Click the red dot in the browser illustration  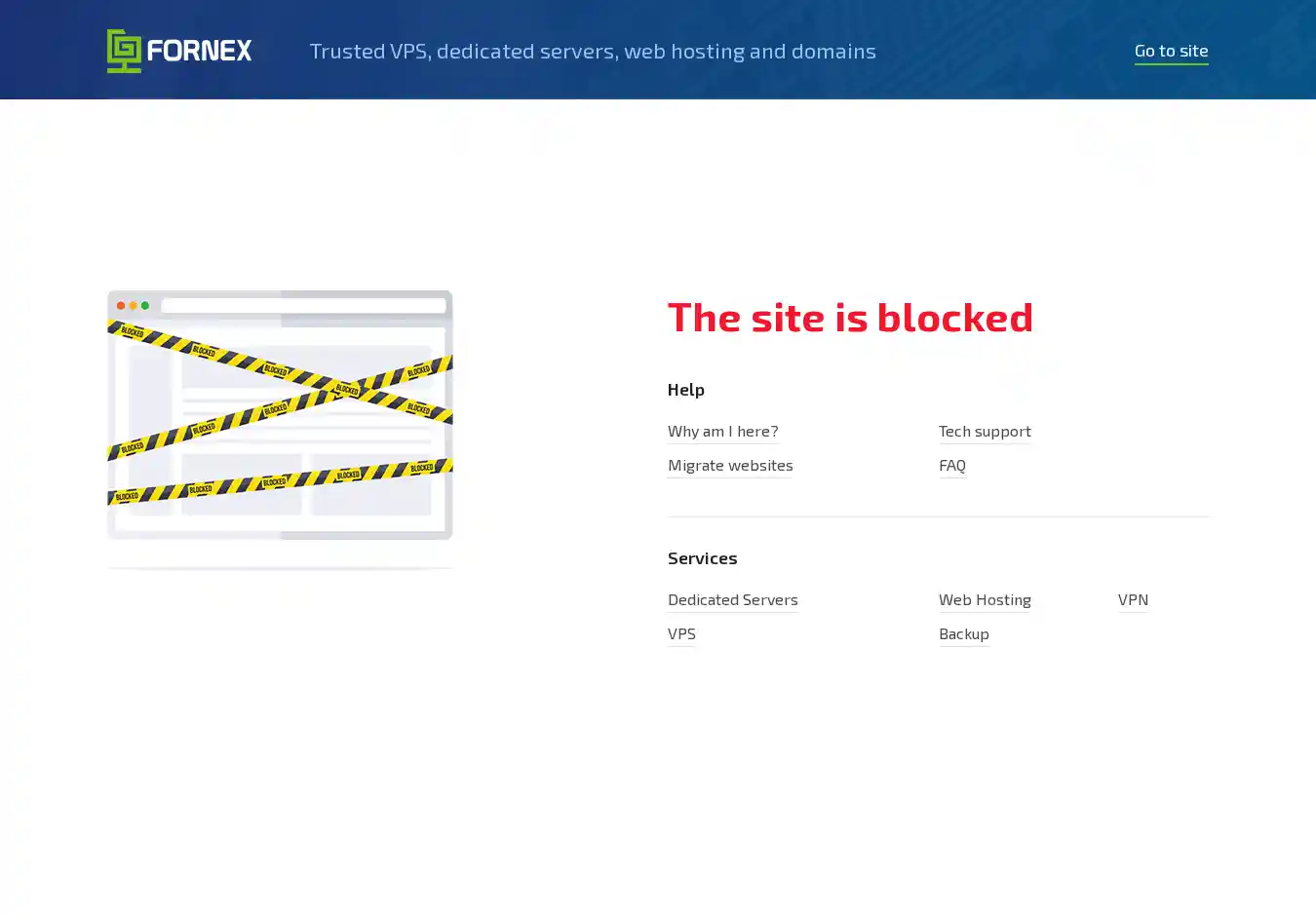coord(121,306)
